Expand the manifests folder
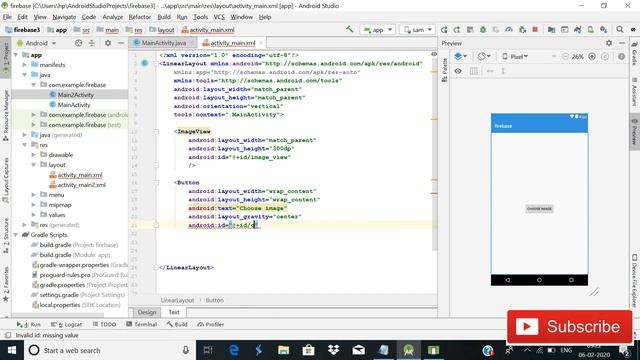Screen dimensions: 640x360 pos(24,65)
